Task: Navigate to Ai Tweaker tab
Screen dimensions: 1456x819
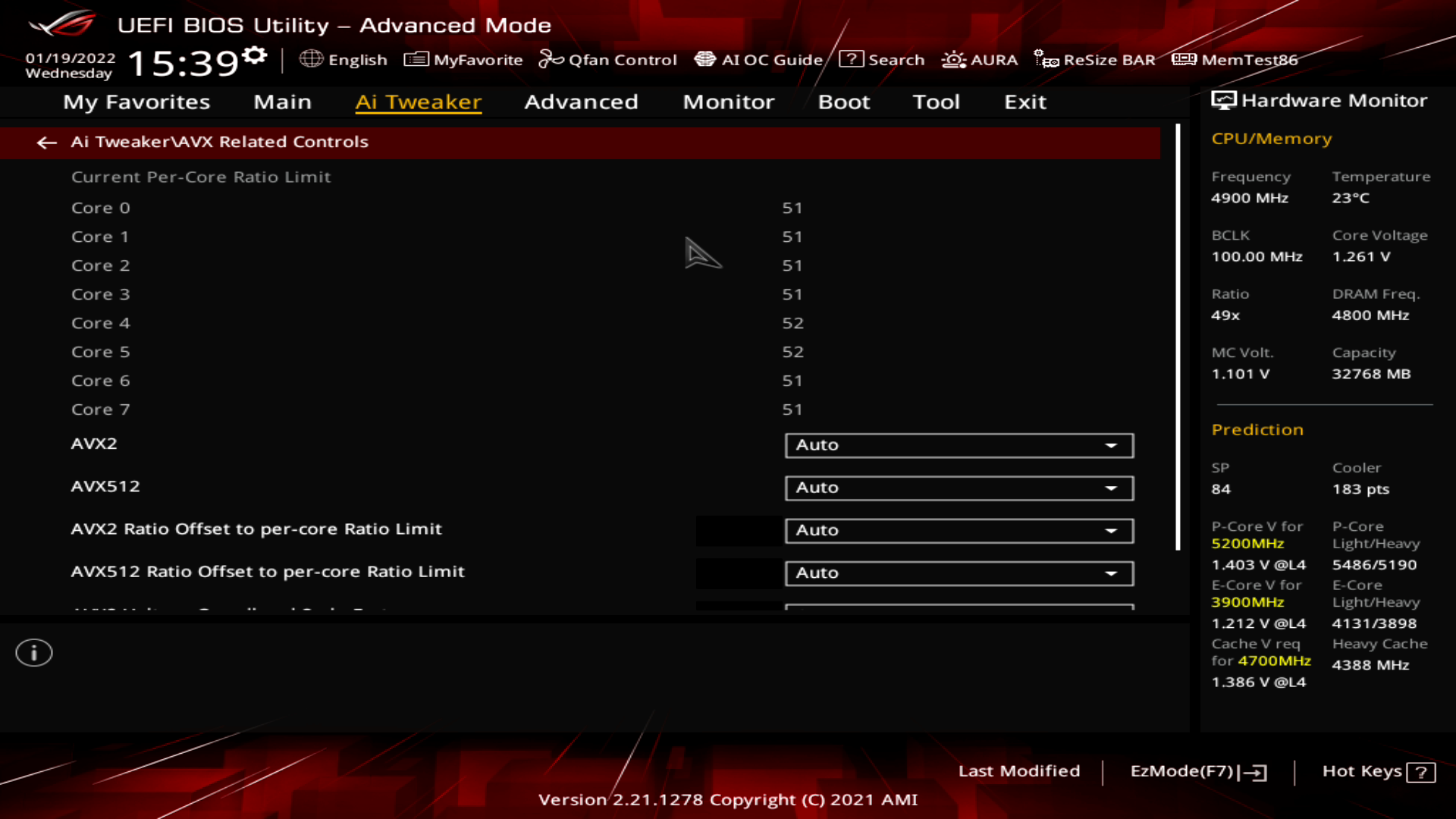Action: click(418, 101)
